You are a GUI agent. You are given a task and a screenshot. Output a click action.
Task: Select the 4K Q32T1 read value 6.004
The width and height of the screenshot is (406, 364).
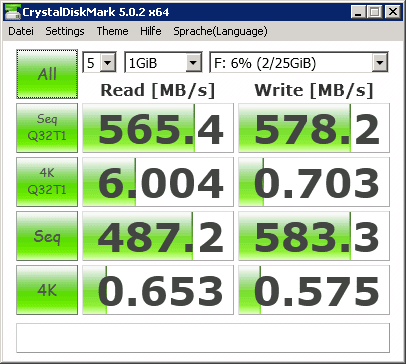[158, 182]
